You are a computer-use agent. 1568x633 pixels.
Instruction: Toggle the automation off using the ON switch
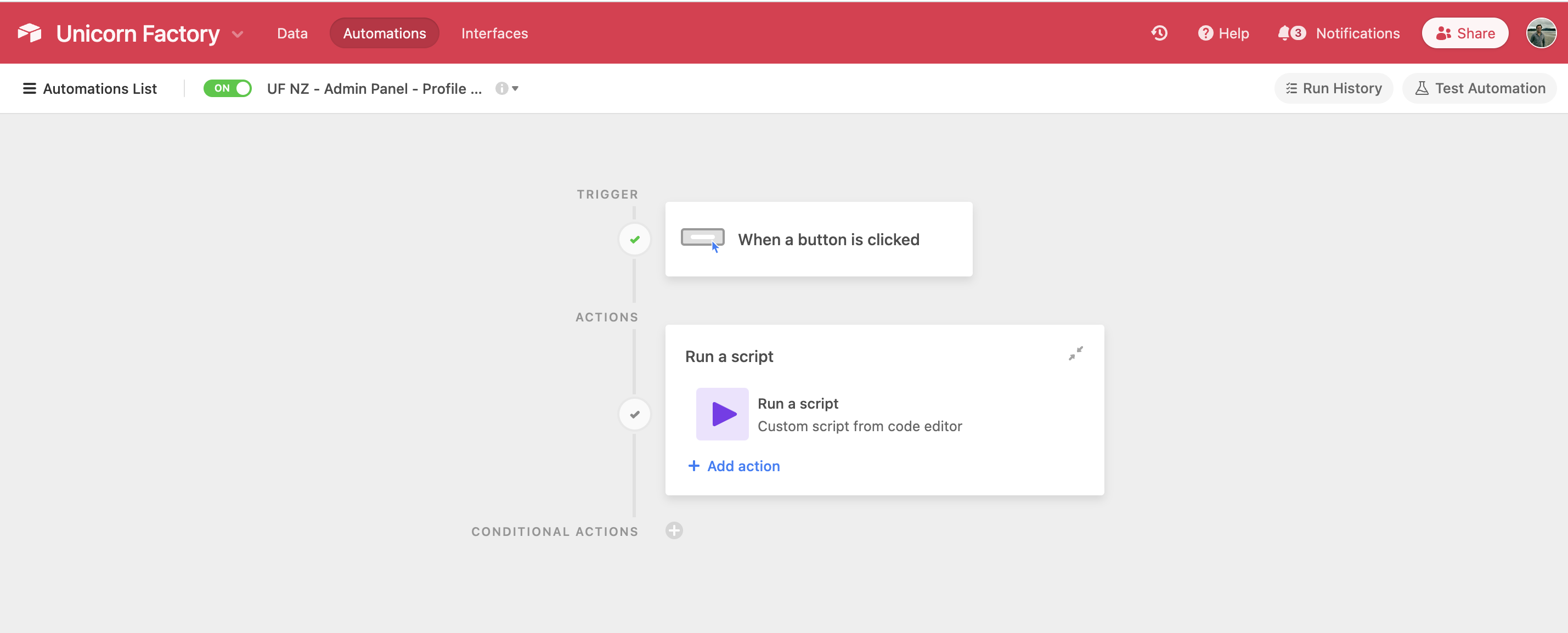(227, 88)
